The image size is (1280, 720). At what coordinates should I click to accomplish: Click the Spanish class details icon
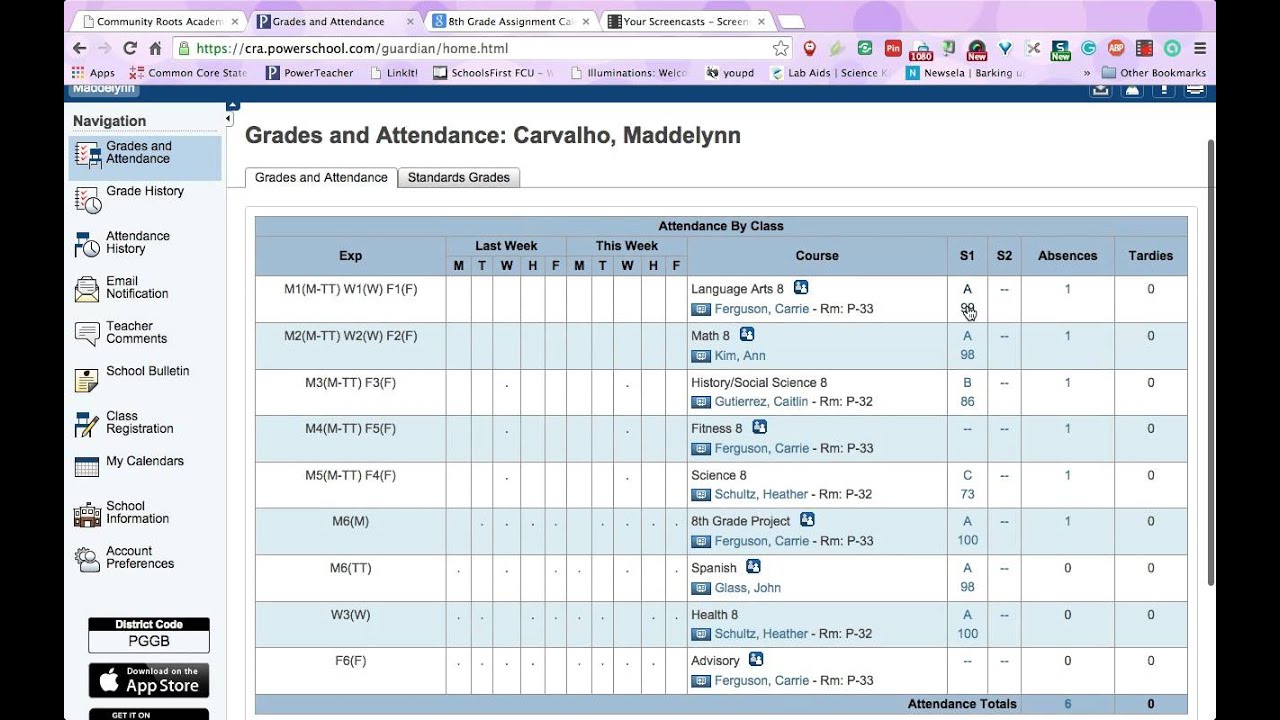753,567
